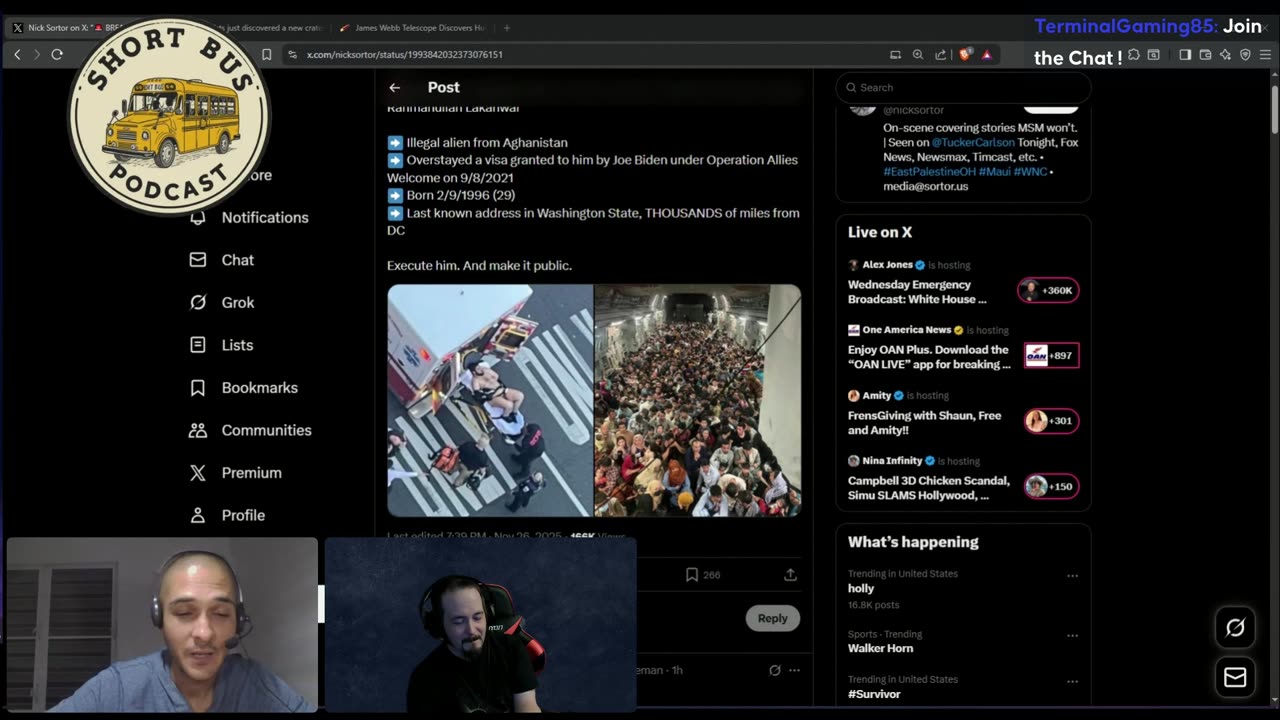
Task: Click the back arrow beside Post
Action: [x=395, y=88]
